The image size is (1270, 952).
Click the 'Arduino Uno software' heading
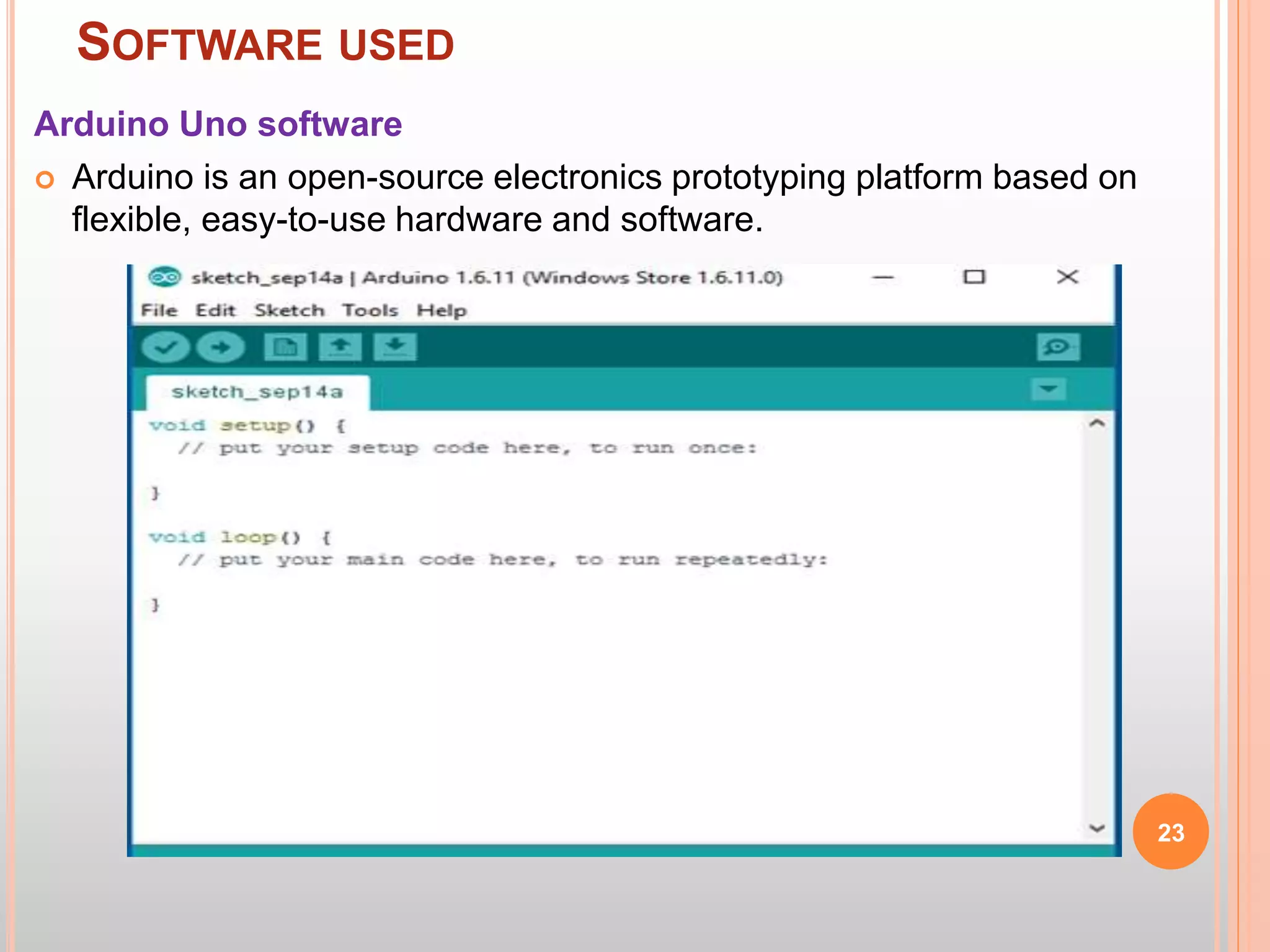click(x=218, y=124)
